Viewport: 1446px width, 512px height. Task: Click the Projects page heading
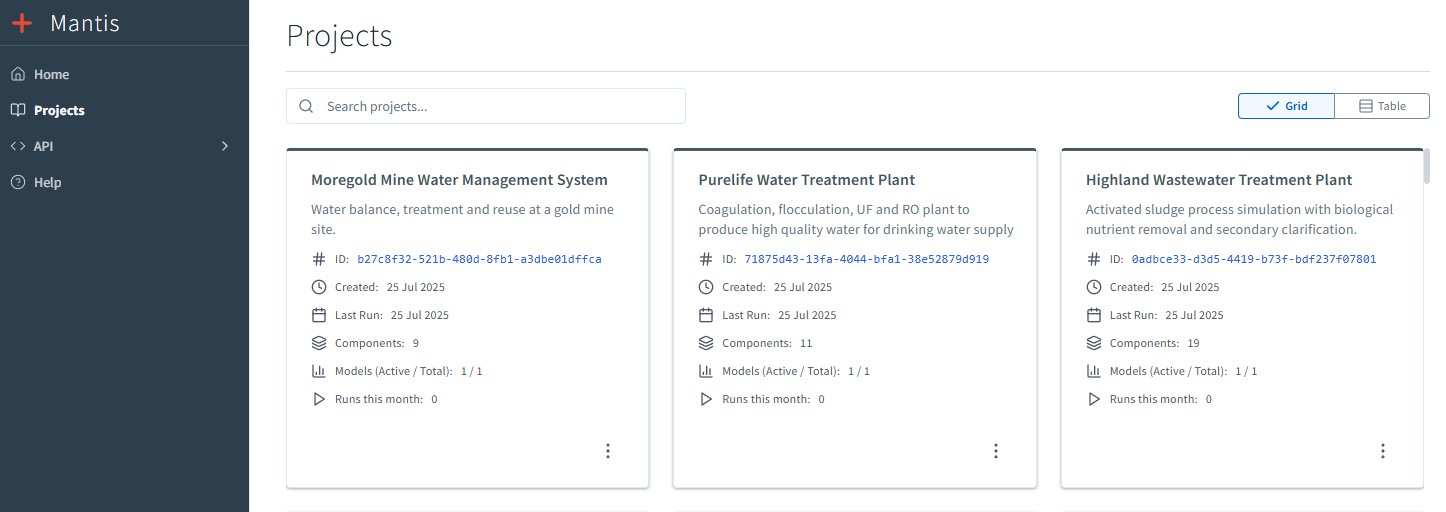tap(339, 36)
